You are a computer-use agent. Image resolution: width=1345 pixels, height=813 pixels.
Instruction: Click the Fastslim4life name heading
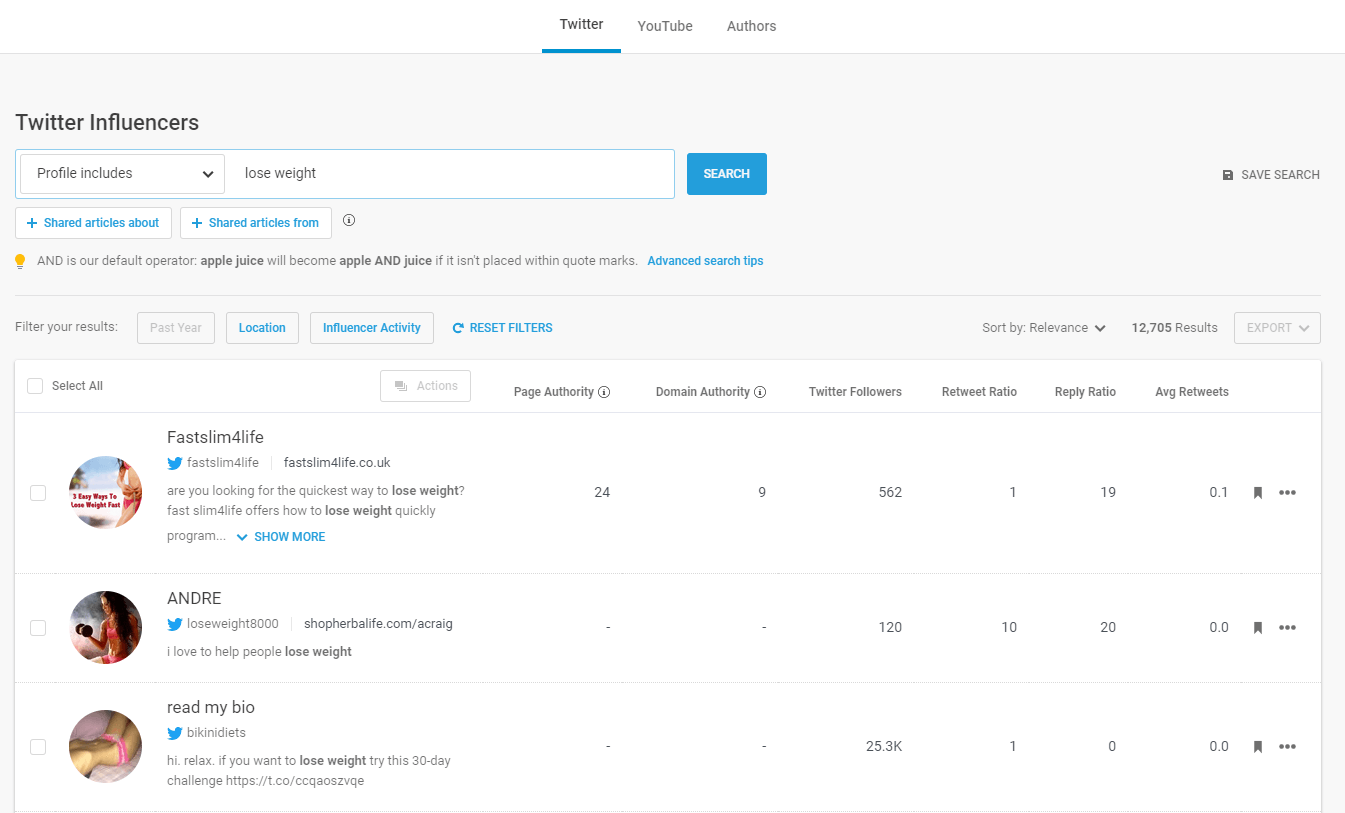point(215,437)
